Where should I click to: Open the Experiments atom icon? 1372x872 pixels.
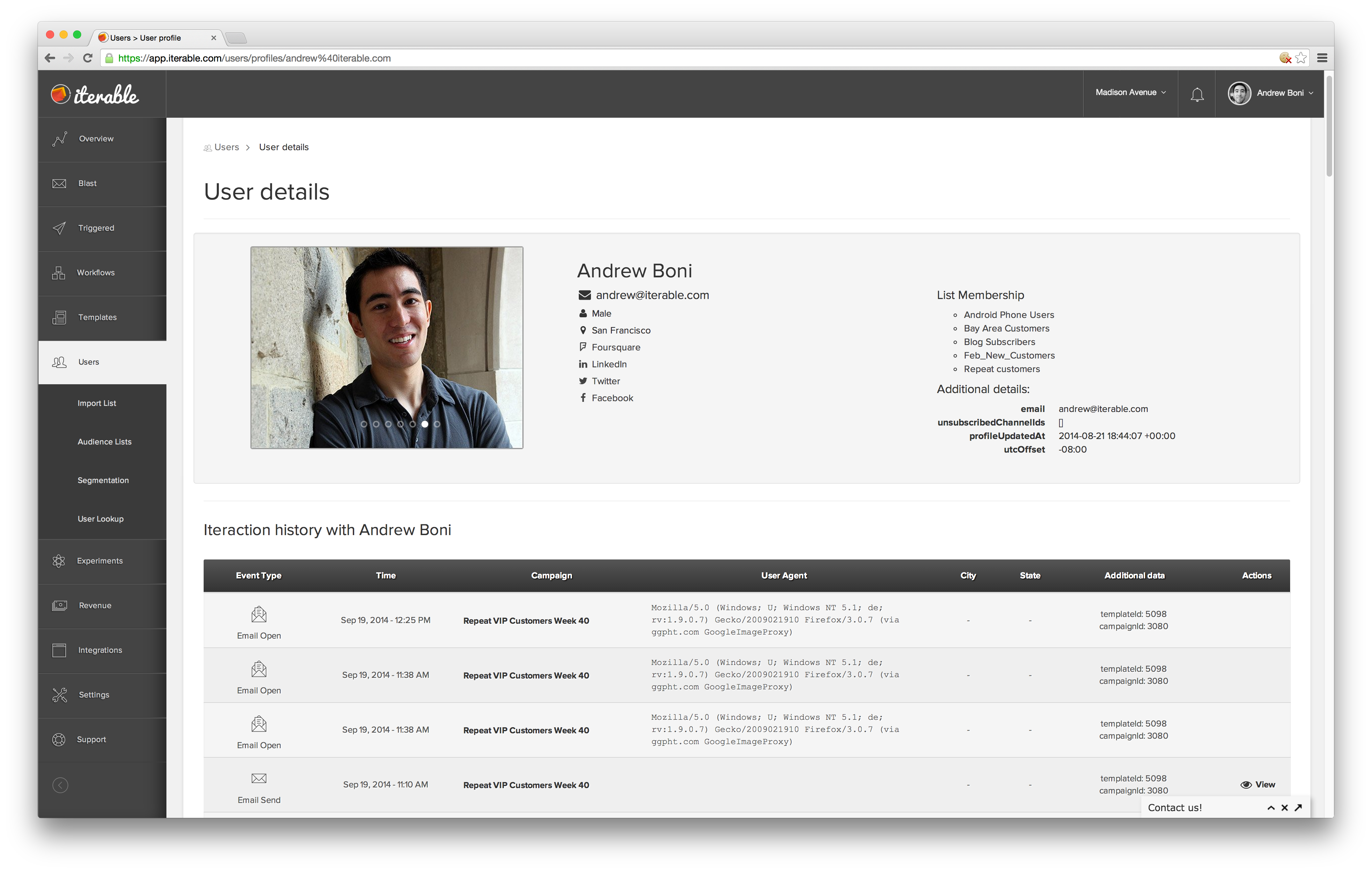pos(59,561)
